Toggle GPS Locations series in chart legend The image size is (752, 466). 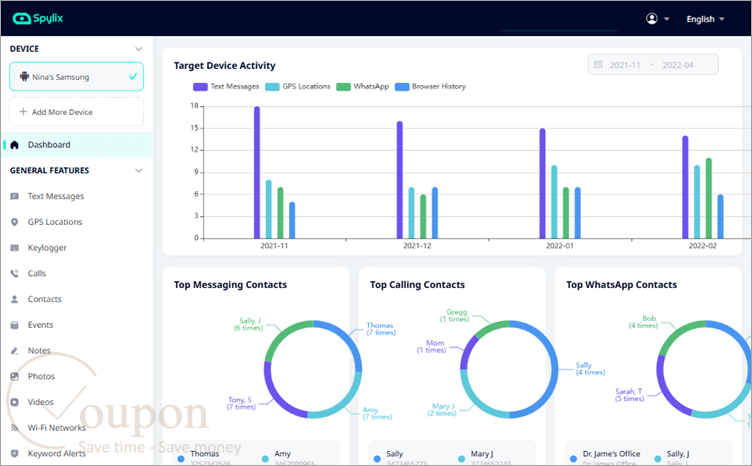(x=298, y=87)
